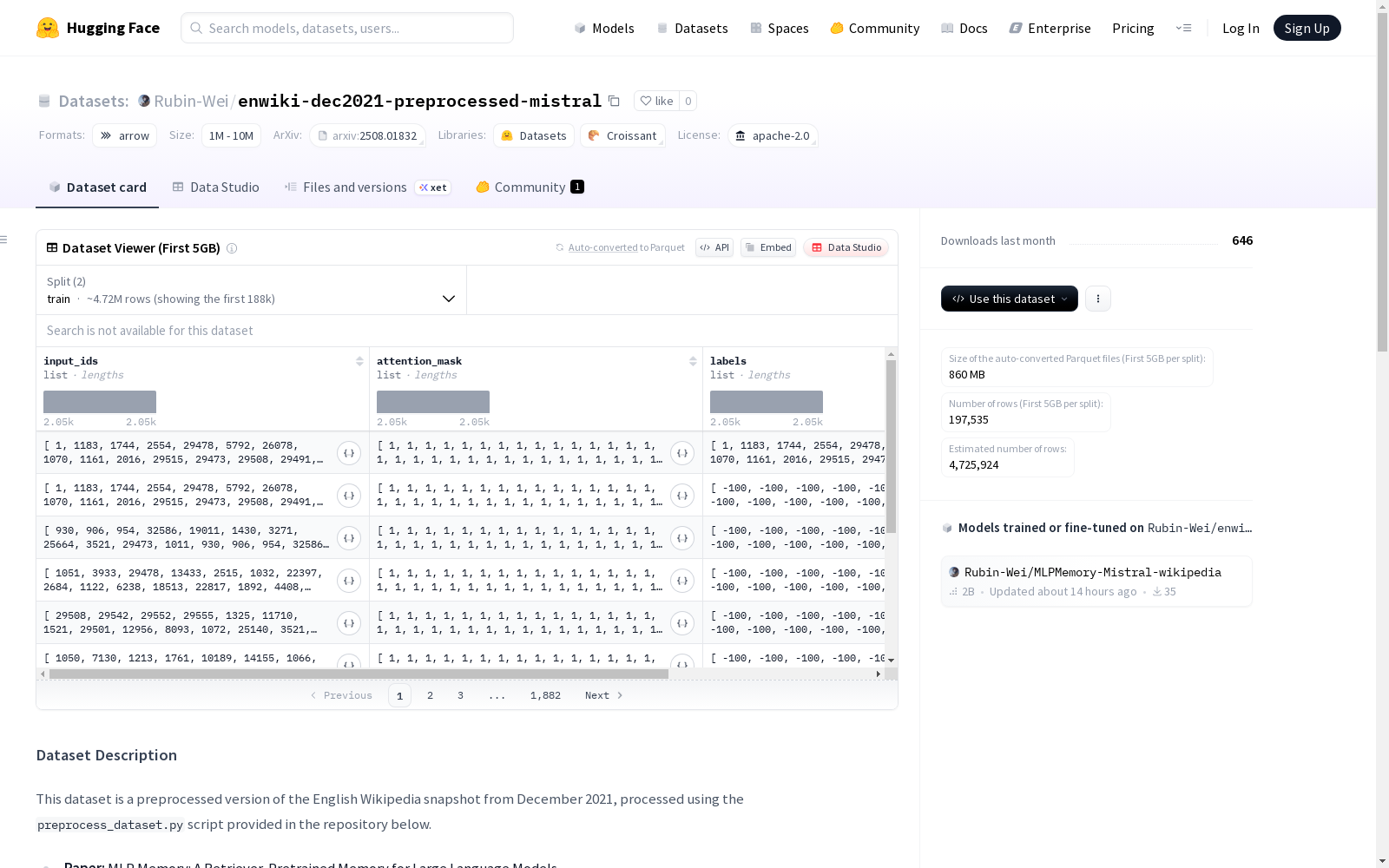The height and width of the screenshot is (868, 1389).
Task: Click the table scrollbar down arrow
Action: 891,661
